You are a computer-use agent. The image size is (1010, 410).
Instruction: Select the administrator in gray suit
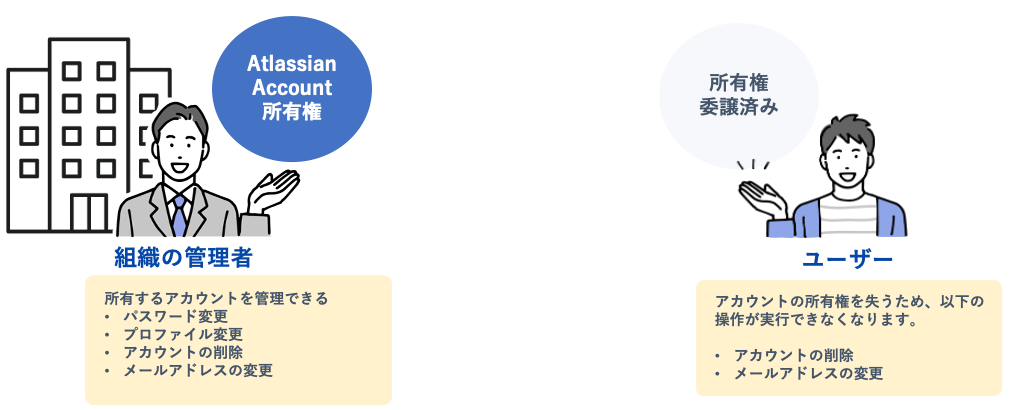(193, 171)
